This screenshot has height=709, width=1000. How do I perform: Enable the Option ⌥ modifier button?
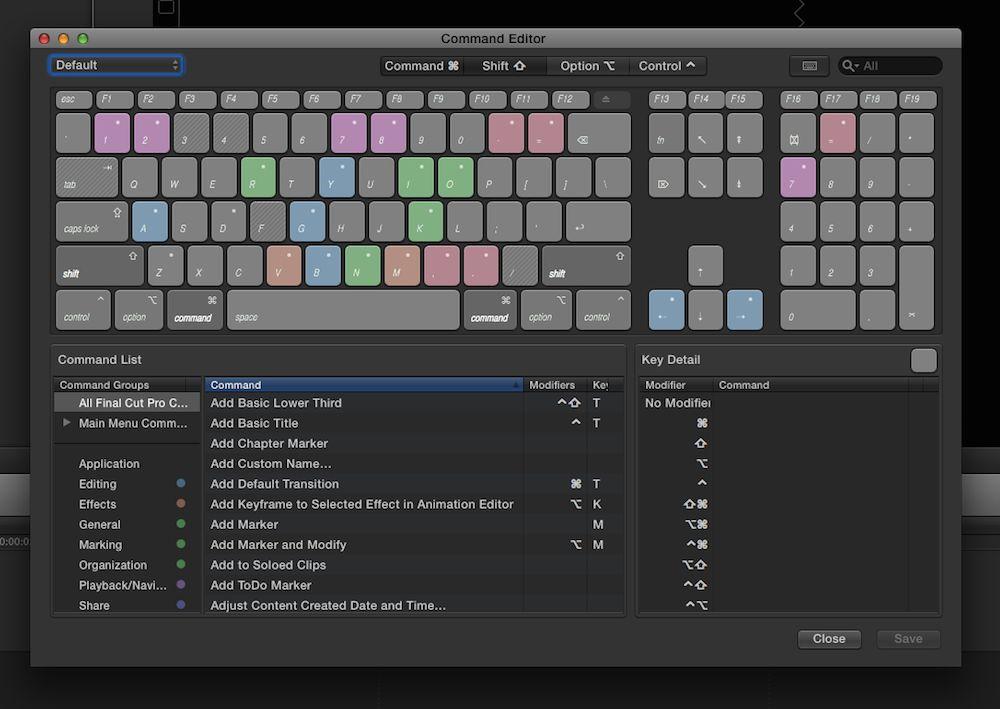pos(587,66)
